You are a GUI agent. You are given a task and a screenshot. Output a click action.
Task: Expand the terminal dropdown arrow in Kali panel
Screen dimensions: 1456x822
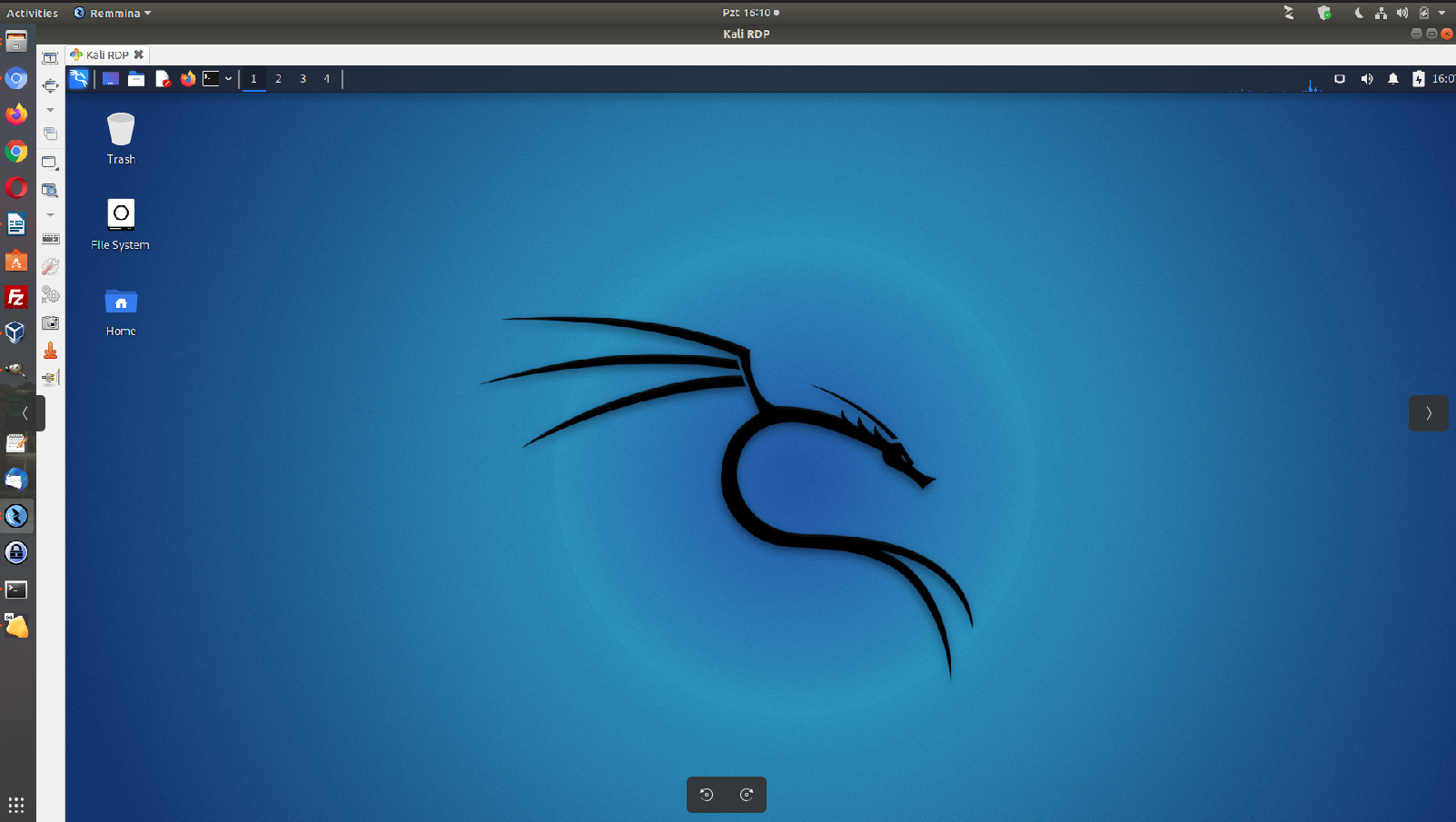(x=228, y=79)
